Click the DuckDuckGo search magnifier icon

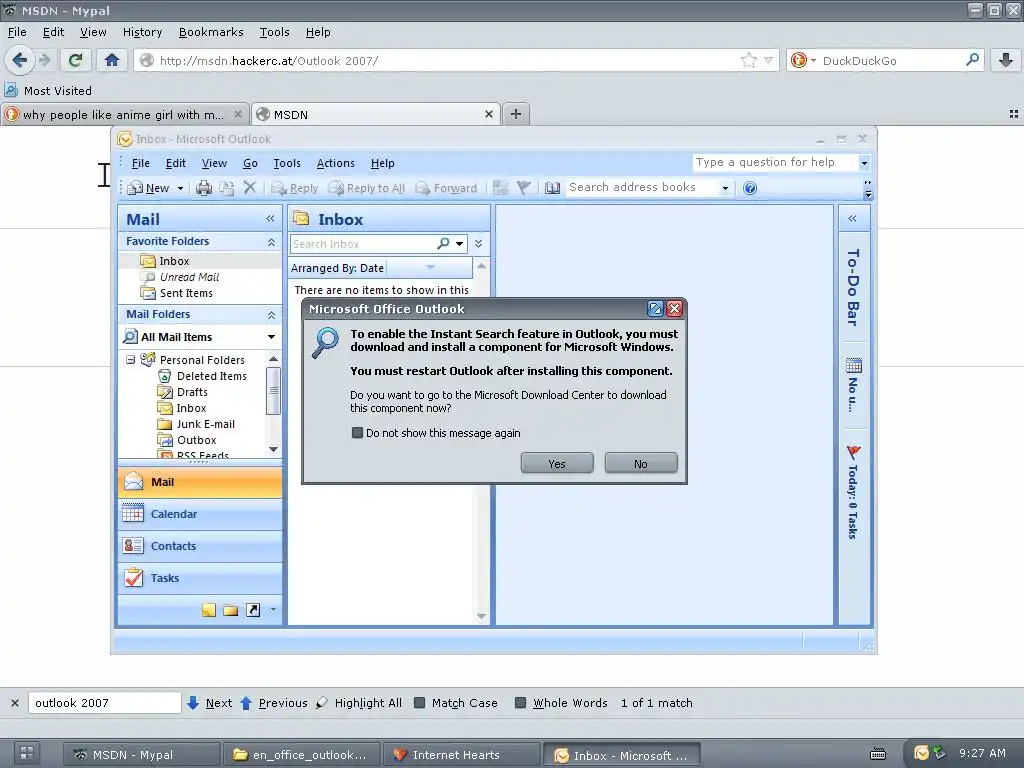972,60
